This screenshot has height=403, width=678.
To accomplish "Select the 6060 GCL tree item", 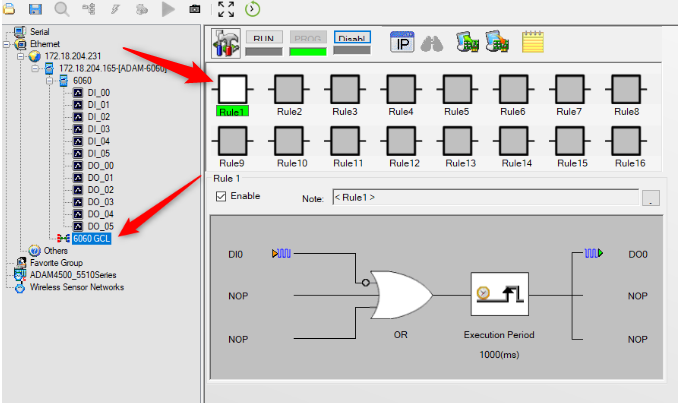I will pyautogui.click(x=92, y=239).
